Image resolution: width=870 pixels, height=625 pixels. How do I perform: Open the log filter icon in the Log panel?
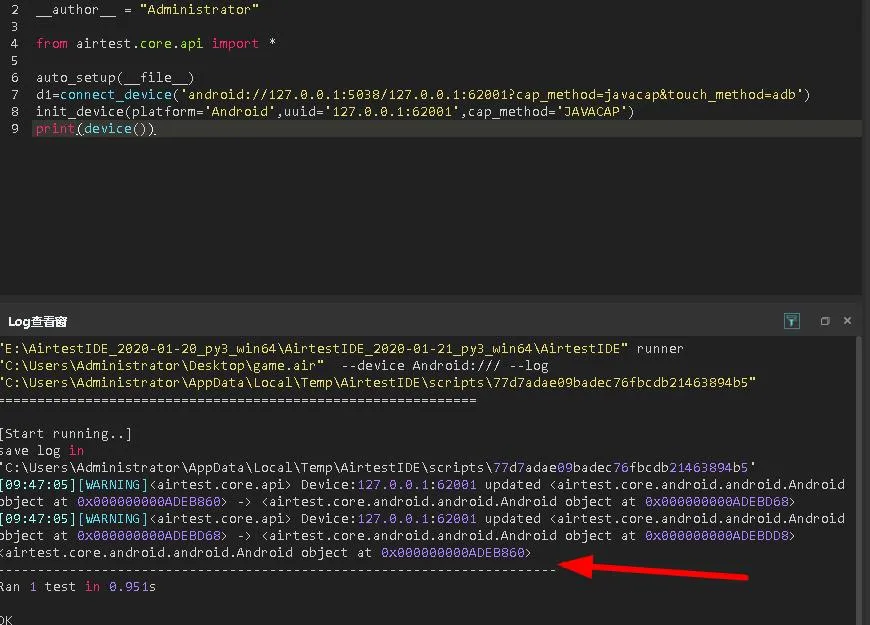click(x=791, y=321)
